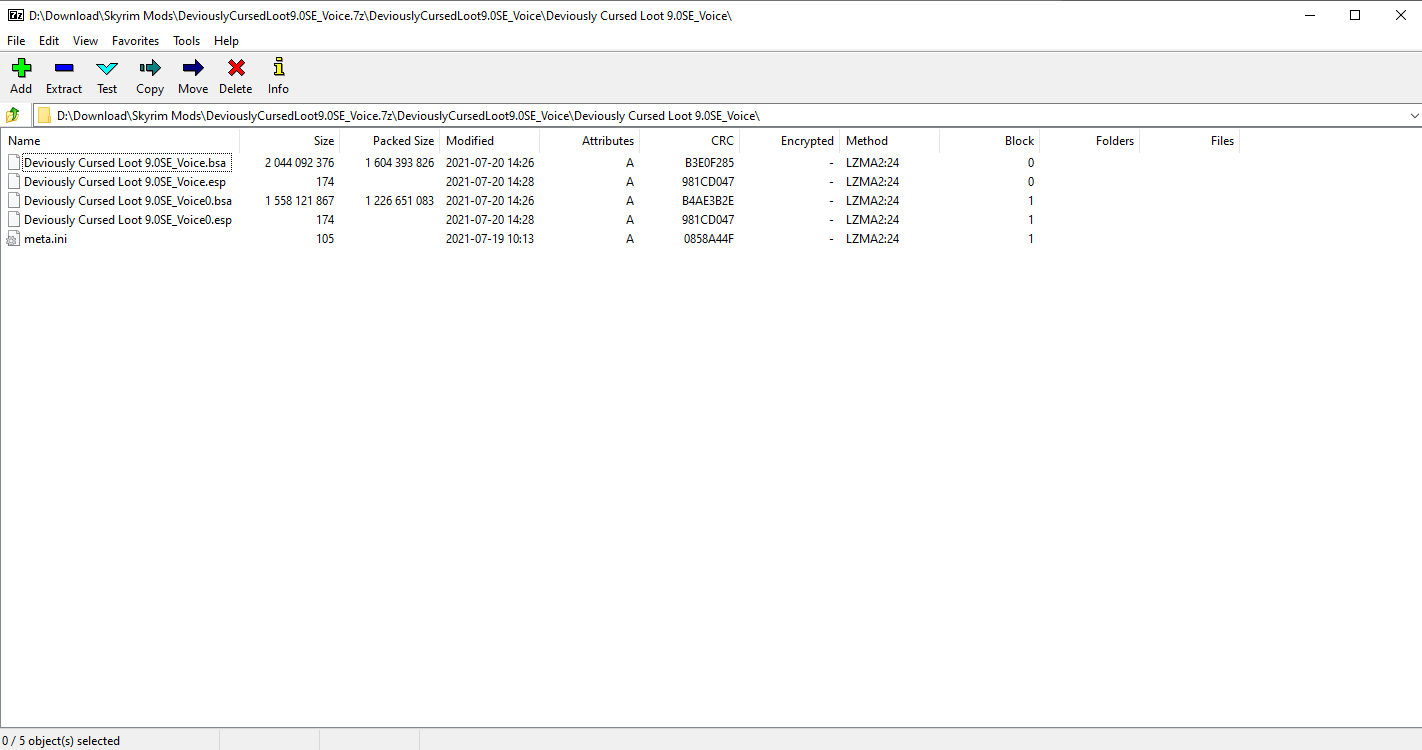Minimize the 7-Zip window

pos(1308,15)
